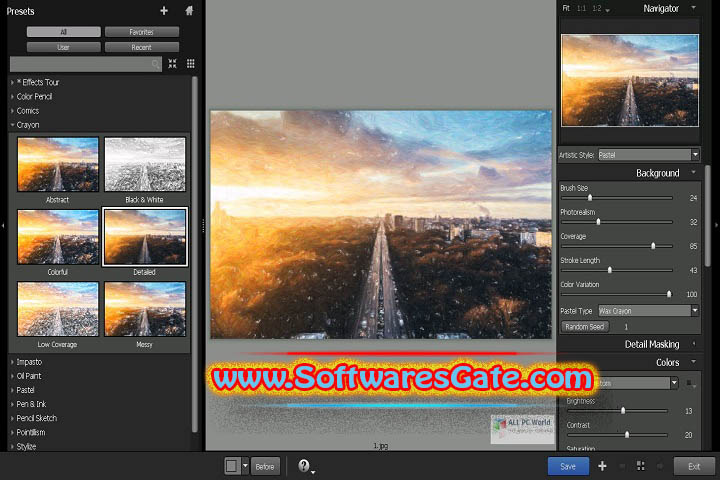Open the navigator zoom dropdown arrow
The height and width of the screenshot is (480, 720).
[608, 10]
